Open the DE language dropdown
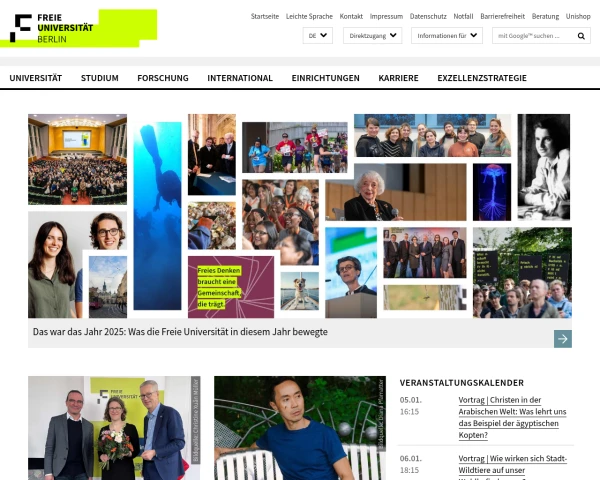Viewport: 600px width, 480px height. point(317,36)
